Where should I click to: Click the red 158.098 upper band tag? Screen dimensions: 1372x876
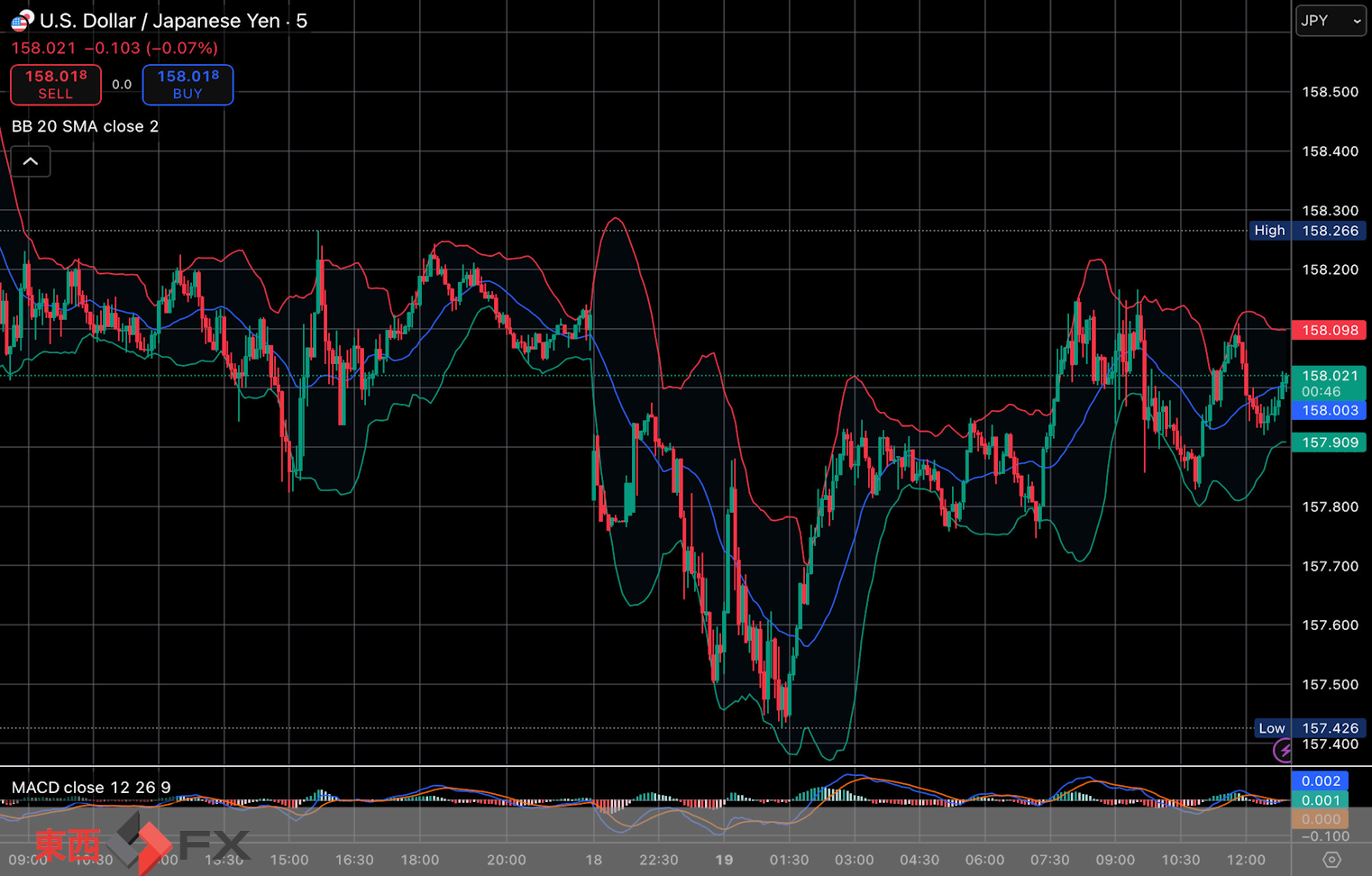(x=1329, y=330)
